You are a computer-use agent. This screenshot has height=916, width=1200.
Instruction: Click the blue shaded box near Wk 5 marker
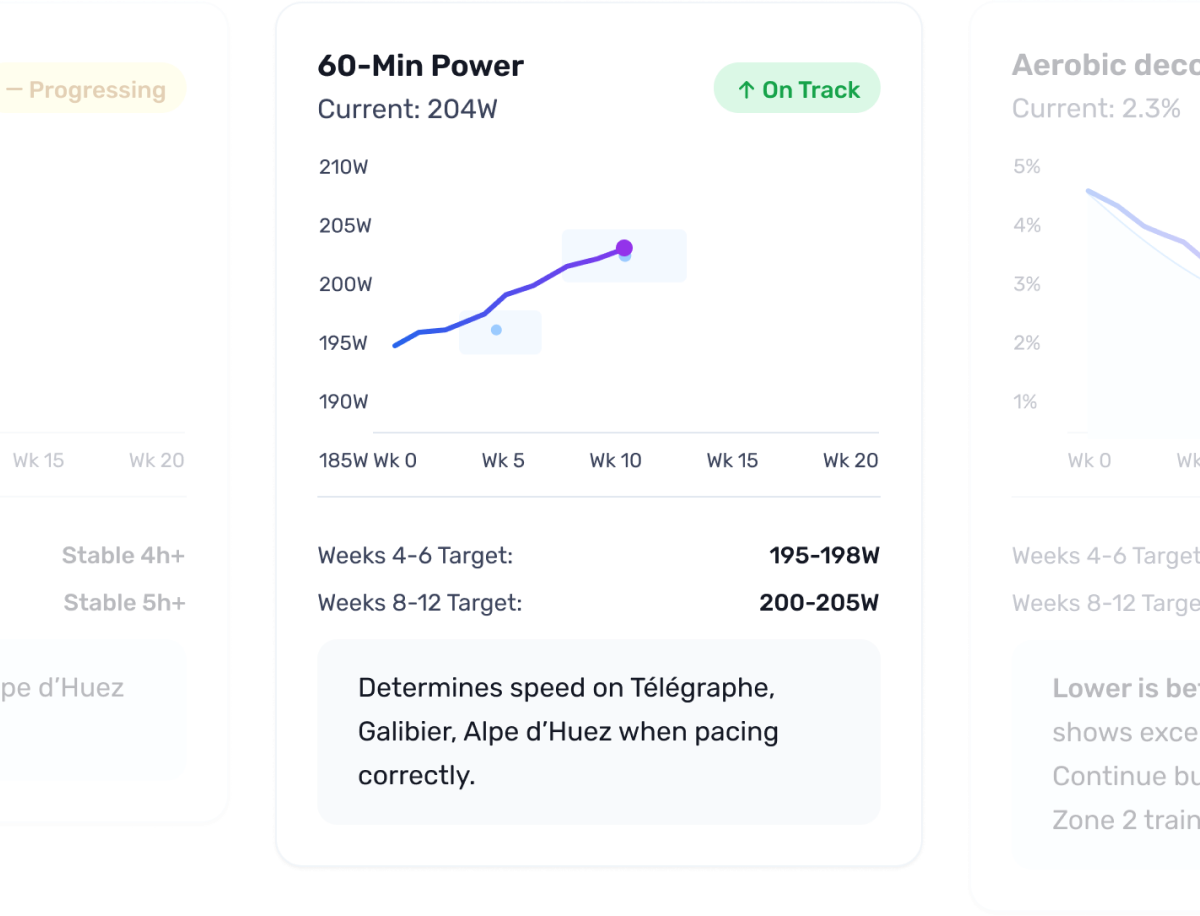click(x=500, y=332)
